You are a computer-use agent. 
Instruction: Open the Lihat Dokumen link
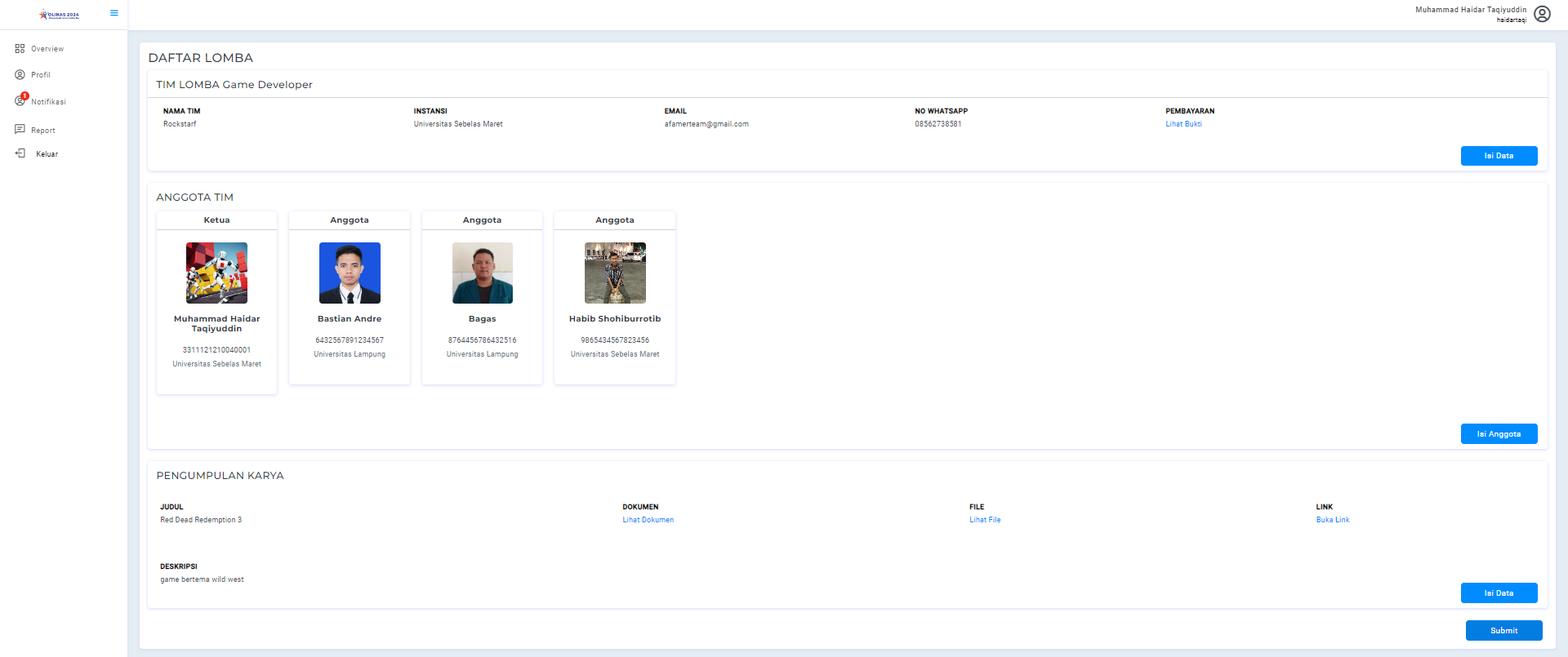pyautogui.click(x=648, y=520)
